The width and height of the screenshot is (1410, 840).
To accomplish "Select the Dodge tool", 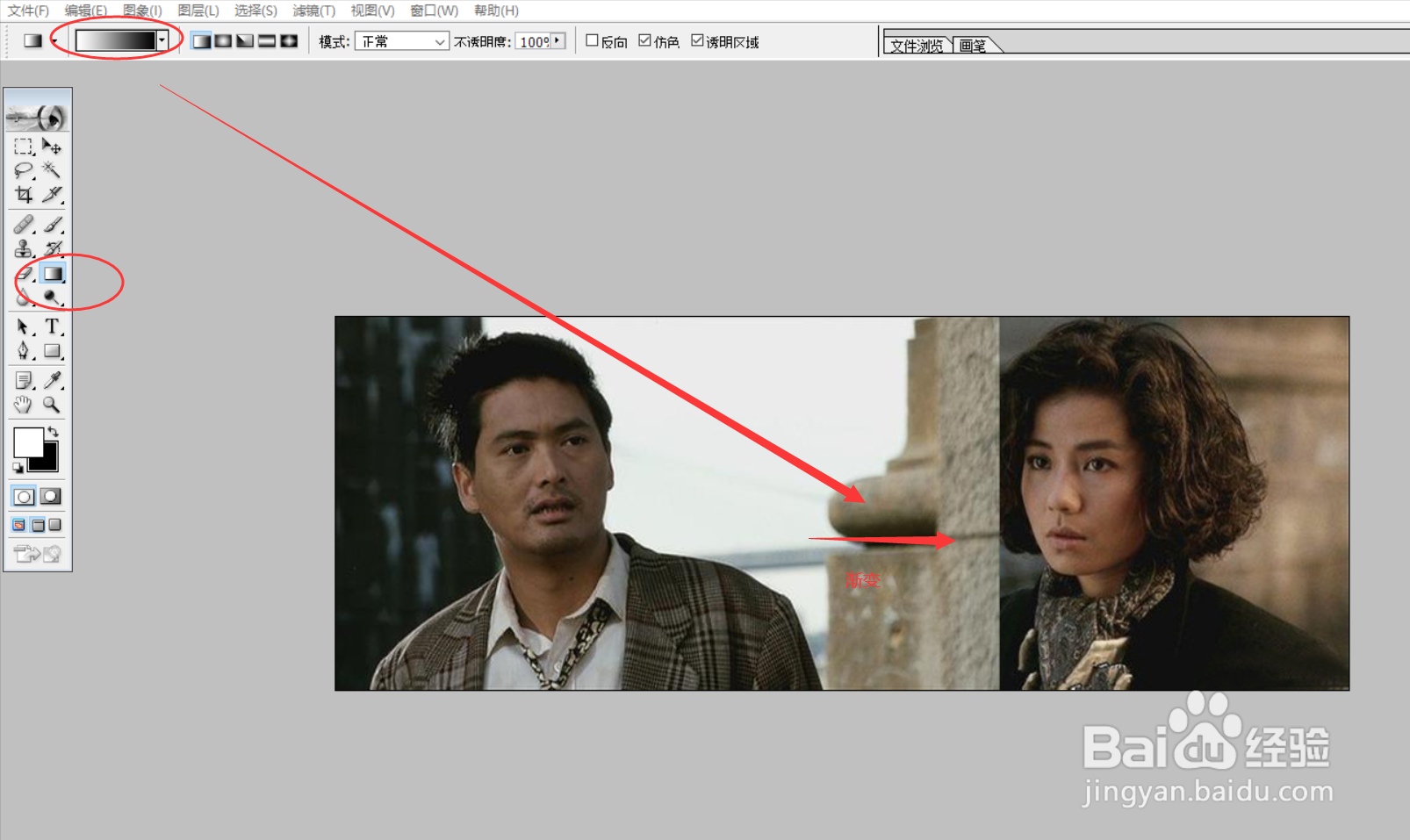I will (52, 298).
